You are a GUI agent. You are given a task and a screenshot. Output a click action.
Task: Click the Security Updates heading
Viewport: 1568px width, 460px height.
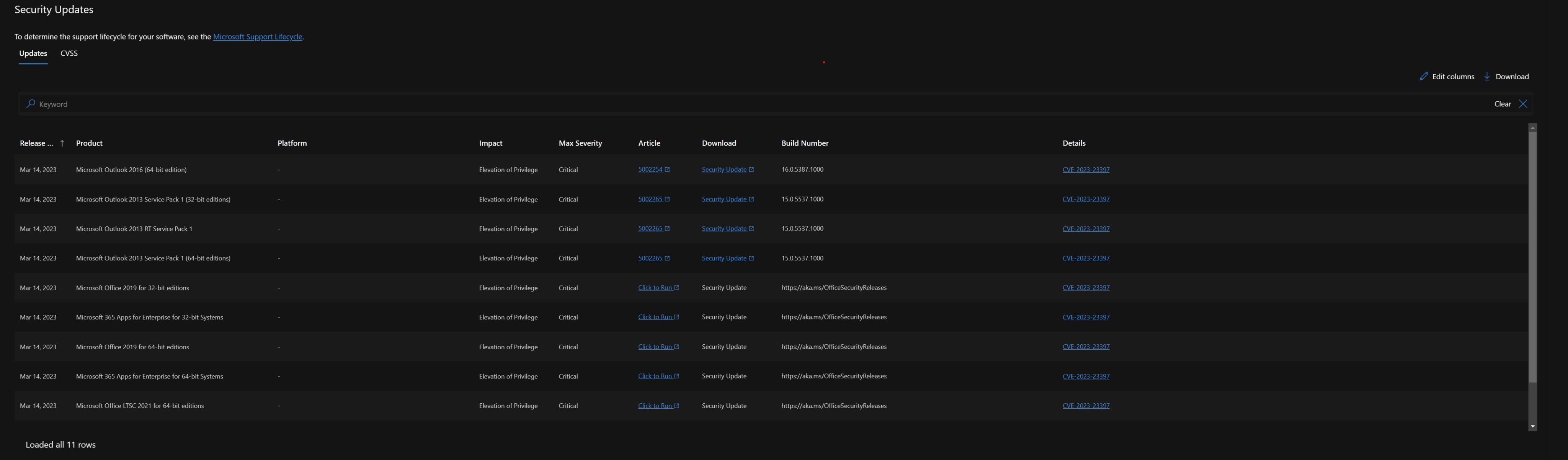tap(54, 10)
